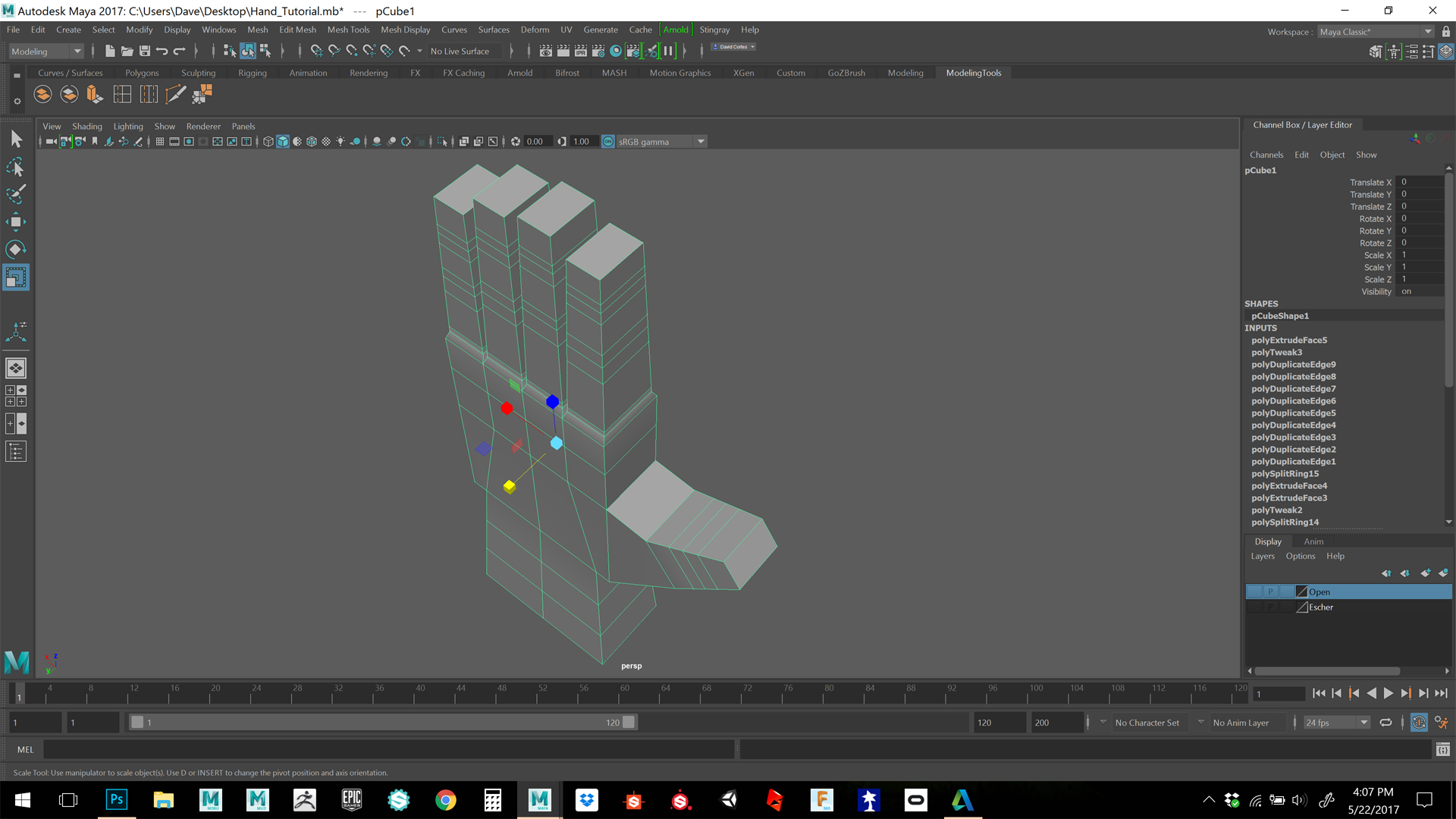This screenshot has width=1456, height=819.
Task: Open the Edit Mesh menu
Action: pyautogui.click(x=297, y=30)
